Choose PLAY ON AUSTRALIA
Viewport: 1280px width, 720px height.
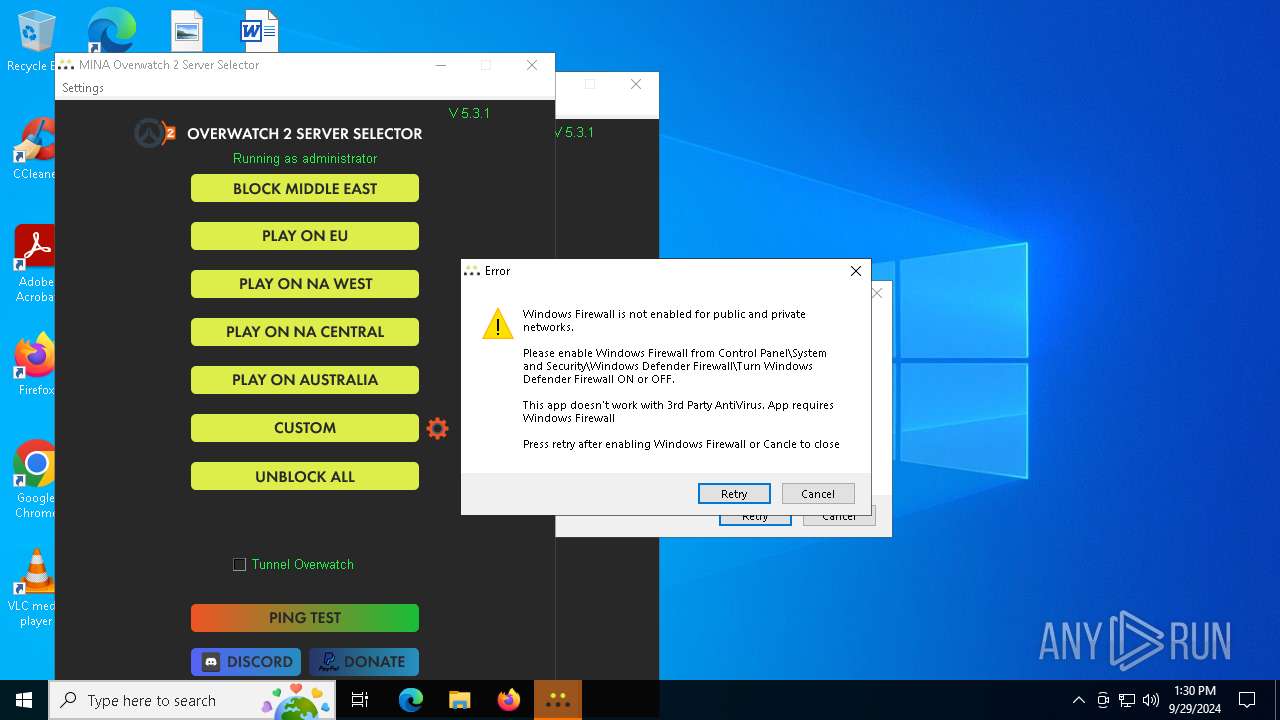(x=305, y=380)
